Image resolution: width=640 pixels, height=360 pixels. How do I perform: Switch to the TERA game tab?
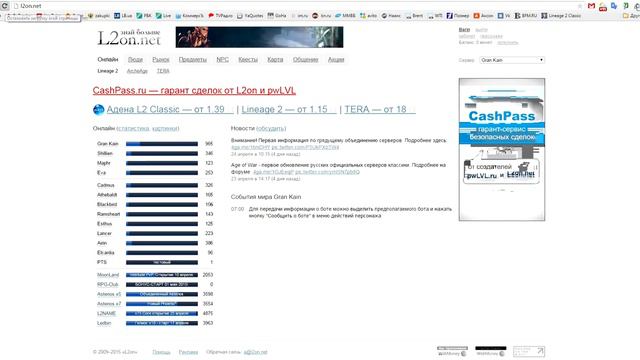point(163,71)
